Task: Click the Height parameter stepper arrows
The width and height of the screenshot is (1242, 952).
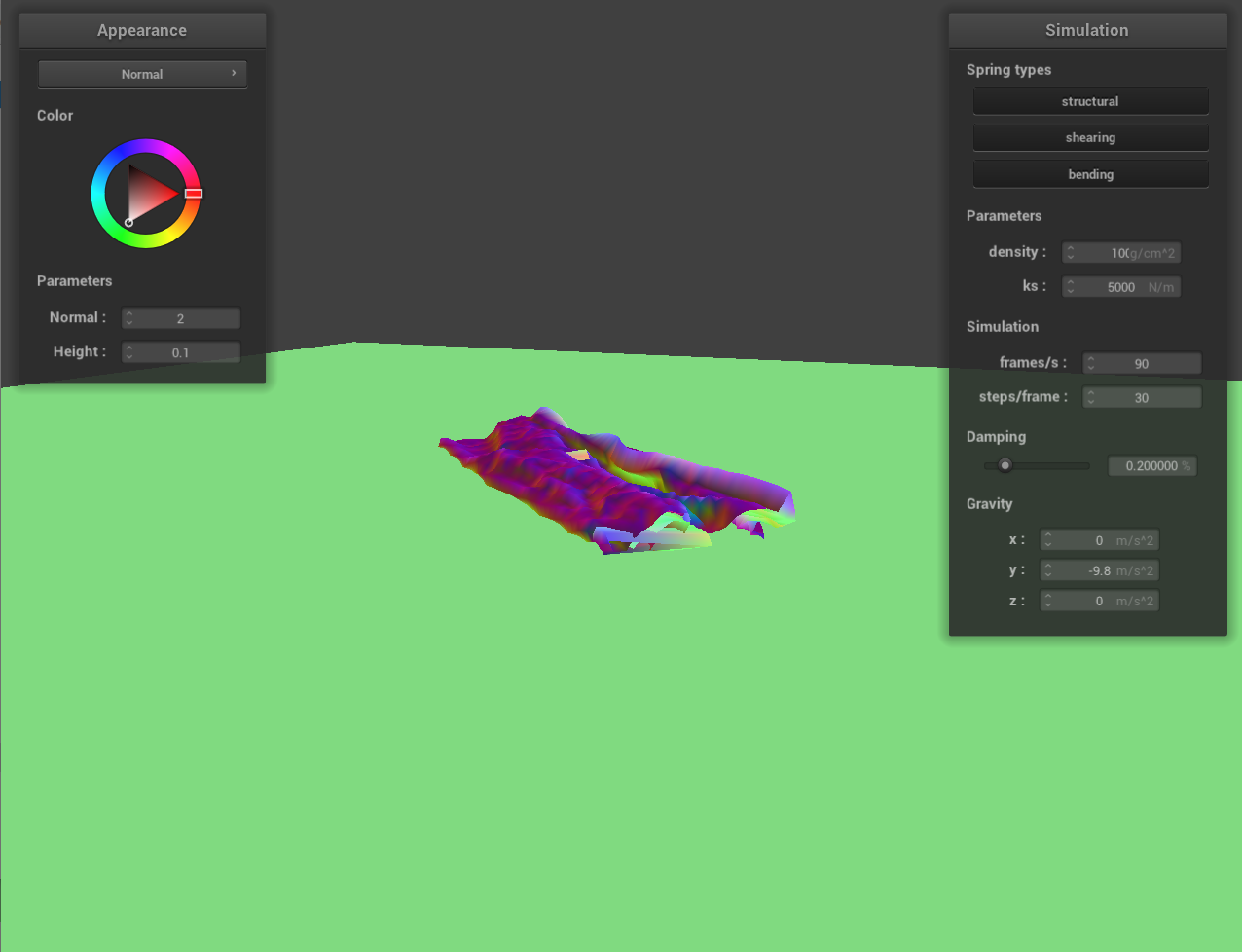Action: tap(129, 352)
